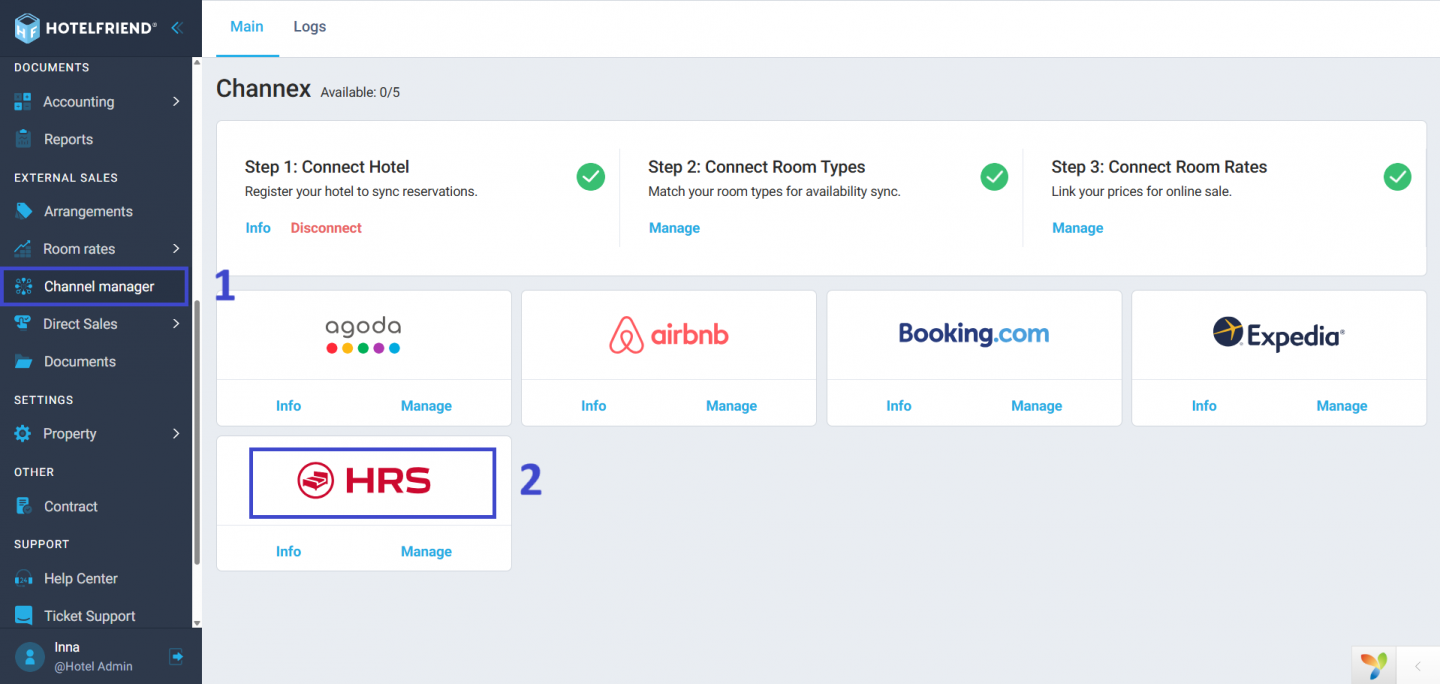Viewport: 1440px width, 684px height.
Task: Click the Inna user avatar icon
Action: coord(30,657)
